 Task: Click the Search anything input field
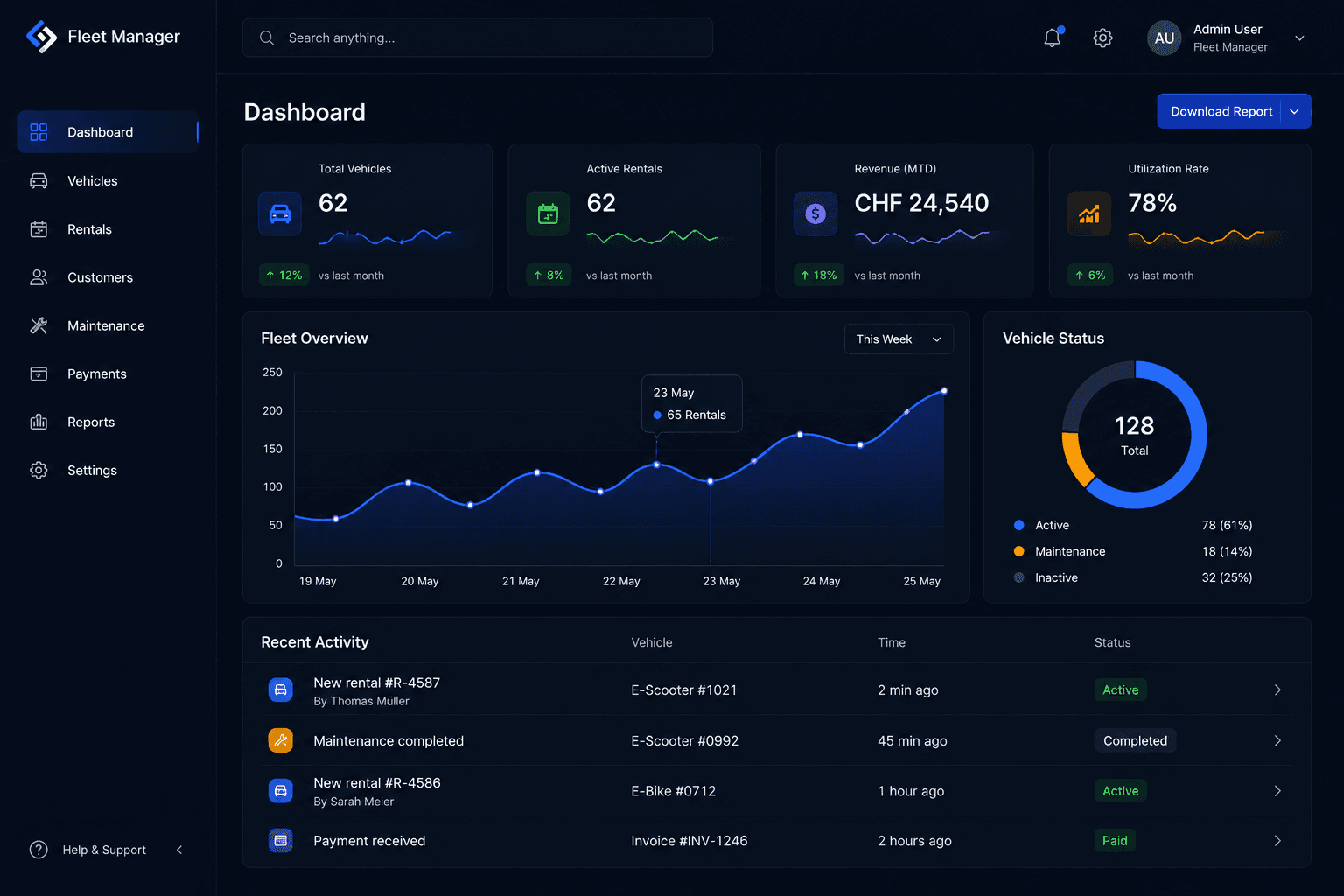pos(478,38)
